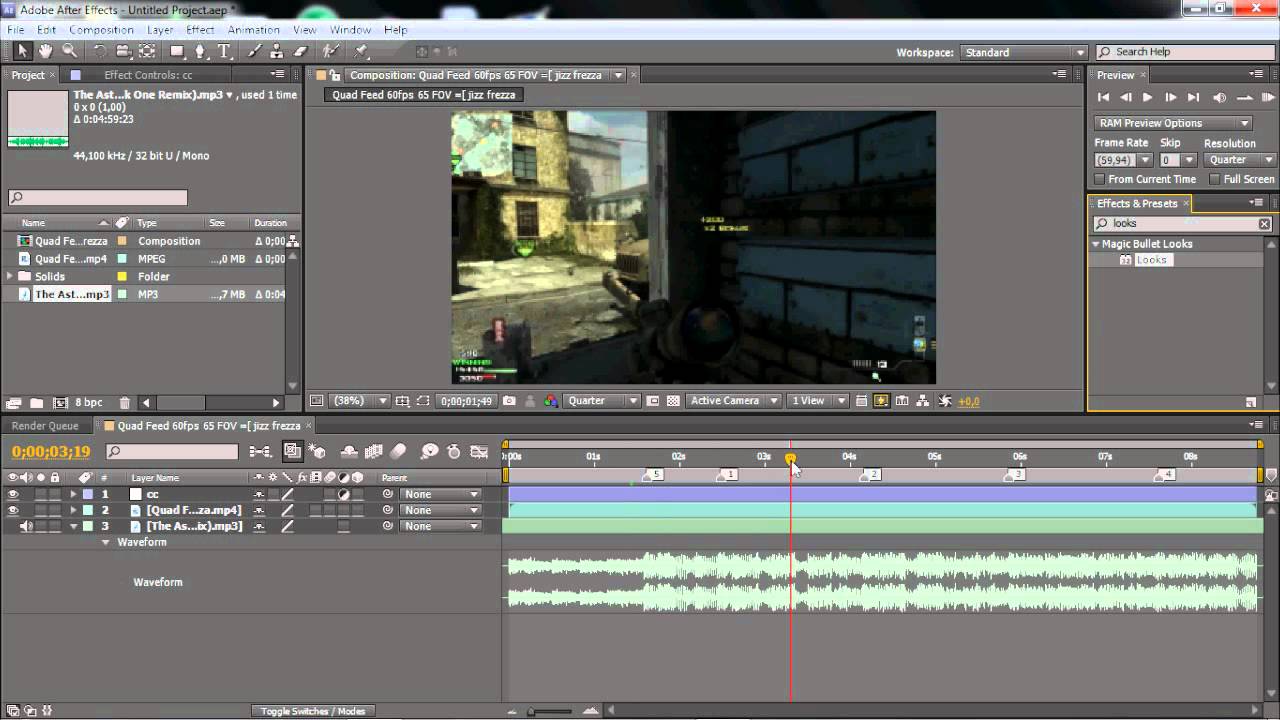Open the Composition menu
The image size is (1280, 720).
[101, 30]
